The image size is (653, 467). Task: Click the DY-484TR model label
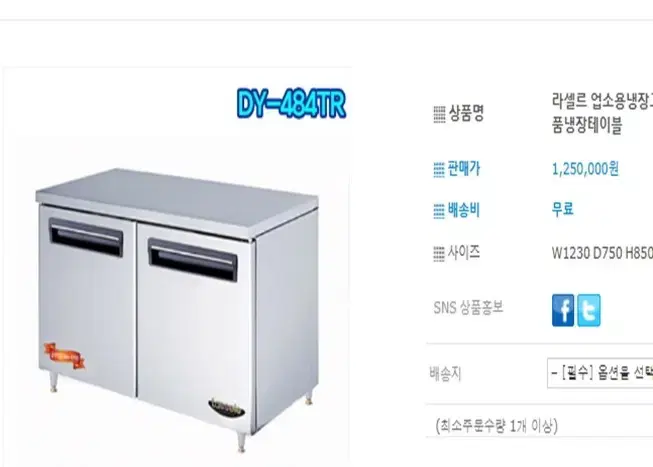point(291,103)
